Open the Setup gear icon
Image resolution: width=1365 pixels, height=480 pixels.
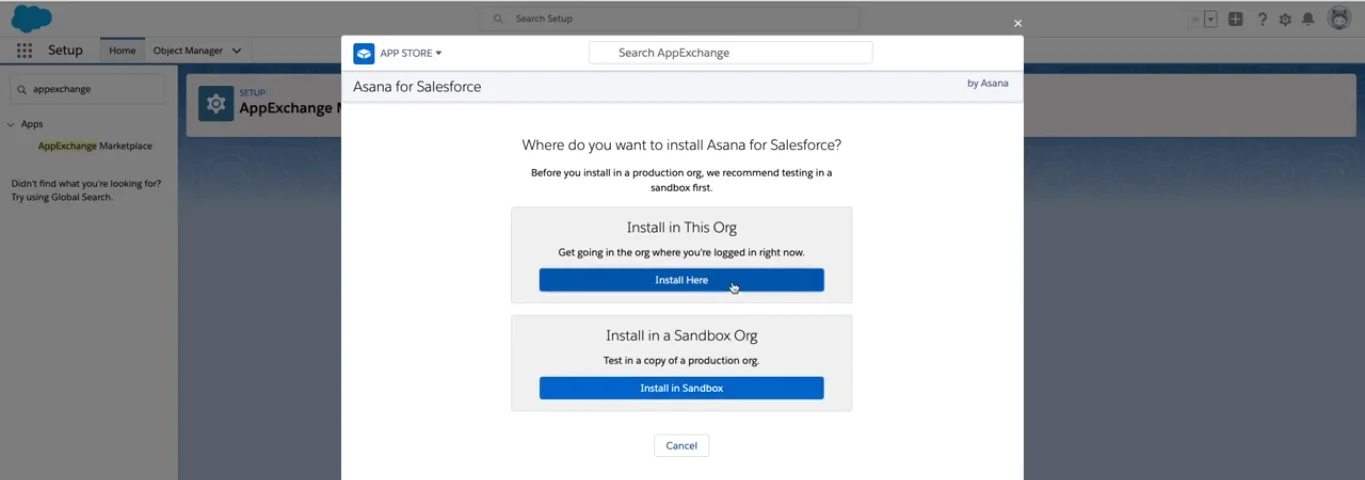click(1285, 19)
